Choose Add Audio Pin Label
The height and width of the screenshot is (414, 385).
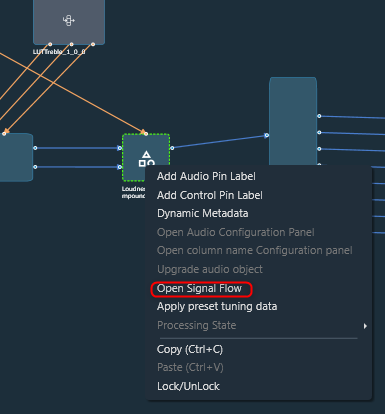pyautogui.click(x=206, y=176)
